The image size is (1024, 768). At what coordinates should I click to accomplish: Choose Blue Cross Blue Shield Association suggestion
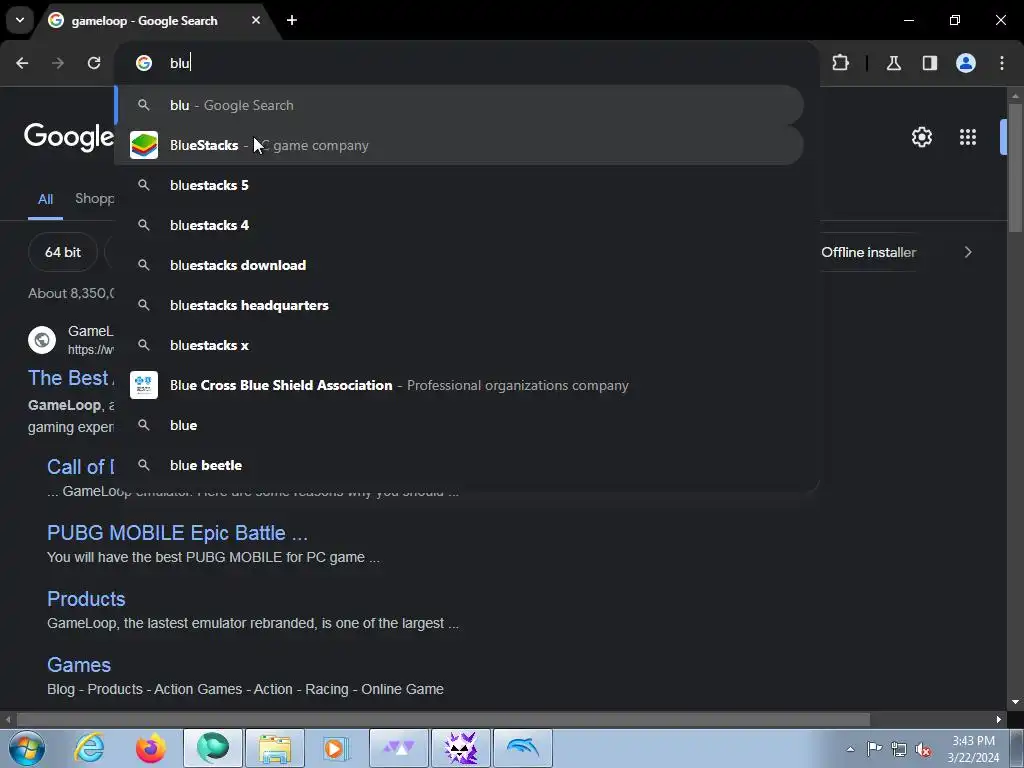[x=459, y=385]
